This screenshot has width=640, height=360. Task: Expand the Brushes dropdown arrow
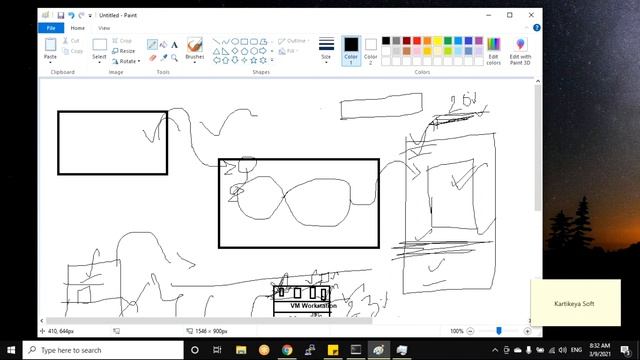pyautogui.click(x=195, y=62)
